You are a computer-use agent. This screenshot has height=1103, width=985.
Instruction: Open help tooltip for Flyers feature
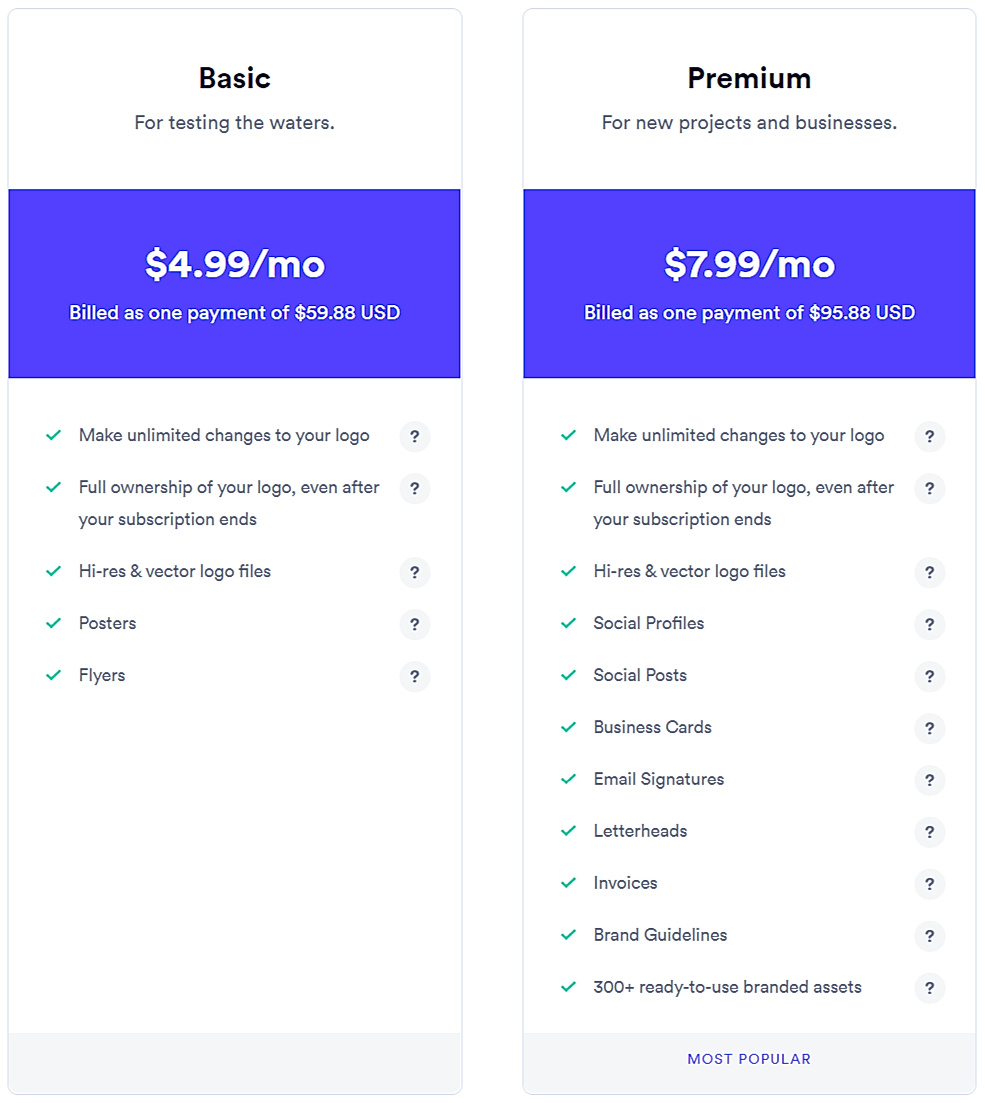(x=415, y=676)
